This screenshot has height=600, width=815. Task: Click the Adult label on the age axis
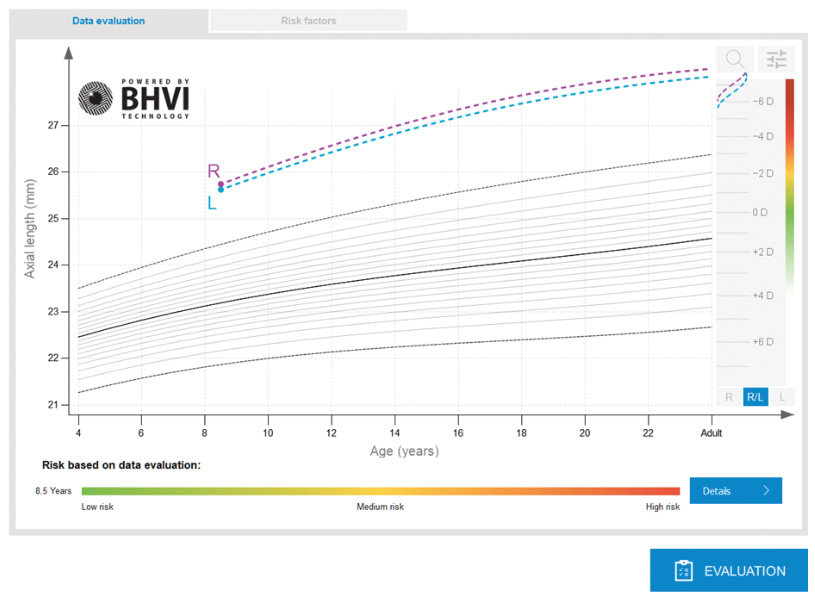pyautogui.click(x=711, y=433)
